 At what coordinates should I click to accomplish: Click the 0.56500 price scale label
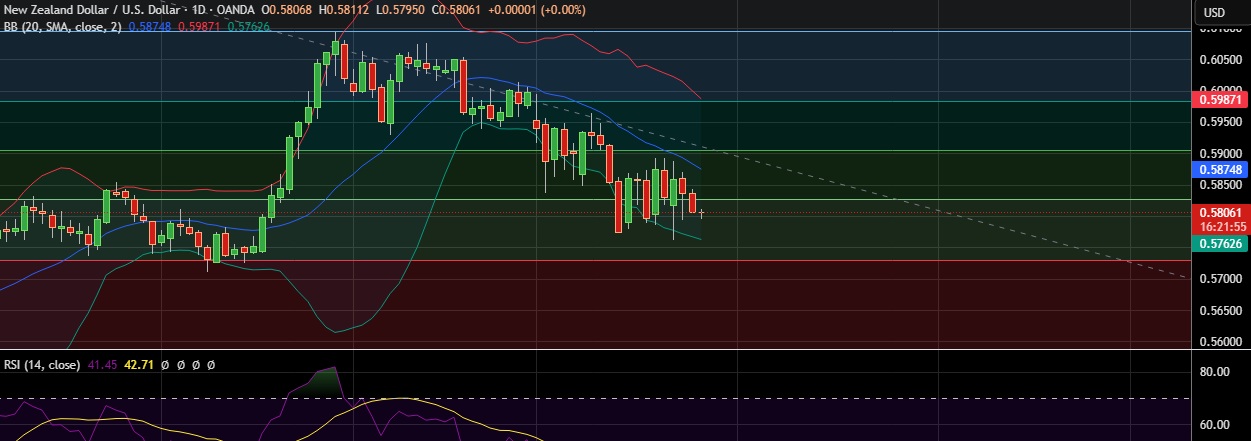point(1221,311)
